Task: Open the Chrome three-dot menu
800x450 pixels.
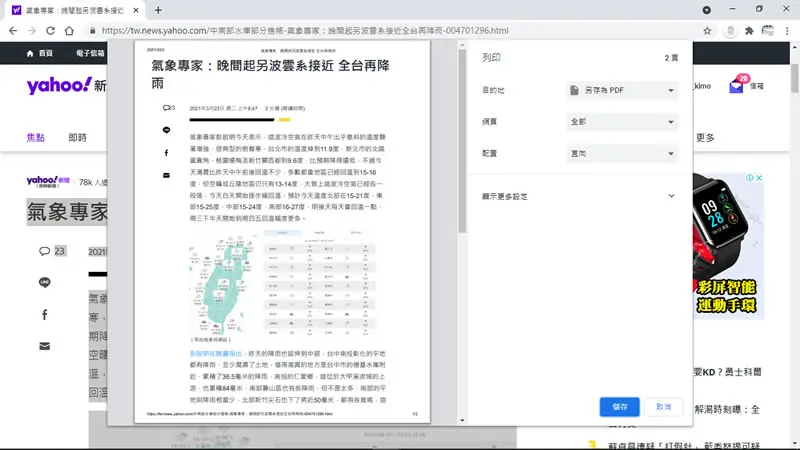Action: click(787, 31)
